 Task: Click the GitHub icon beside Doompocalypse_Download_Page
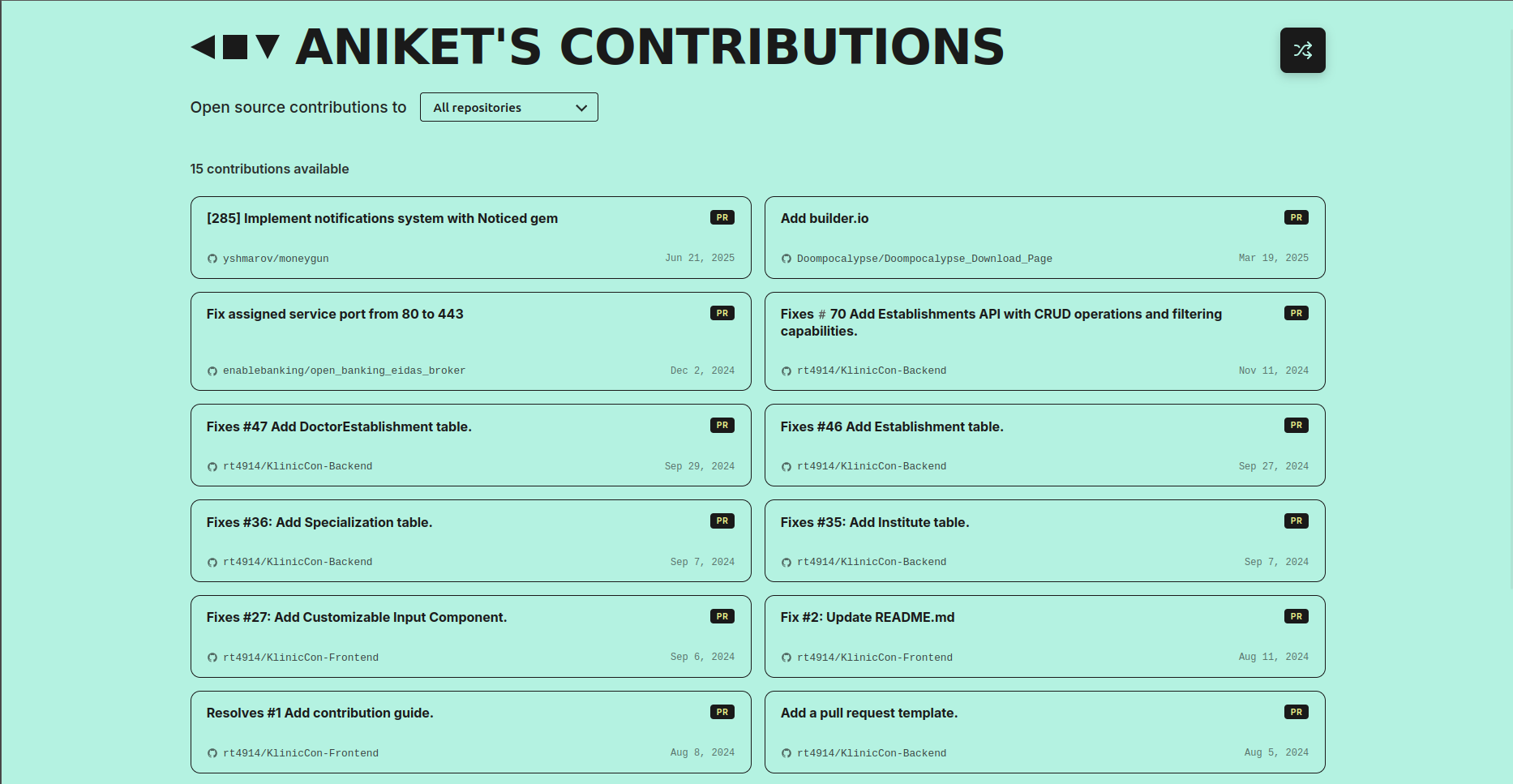coord(787,258)
